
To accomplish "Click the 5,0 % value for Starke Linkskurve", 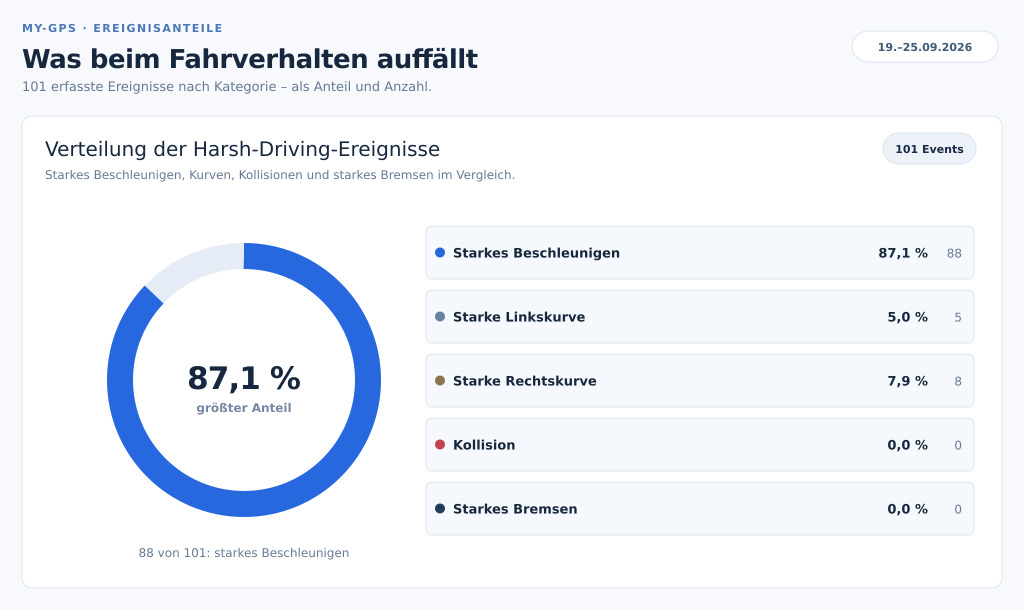I will pyautogui.click(x=907, y=317).
